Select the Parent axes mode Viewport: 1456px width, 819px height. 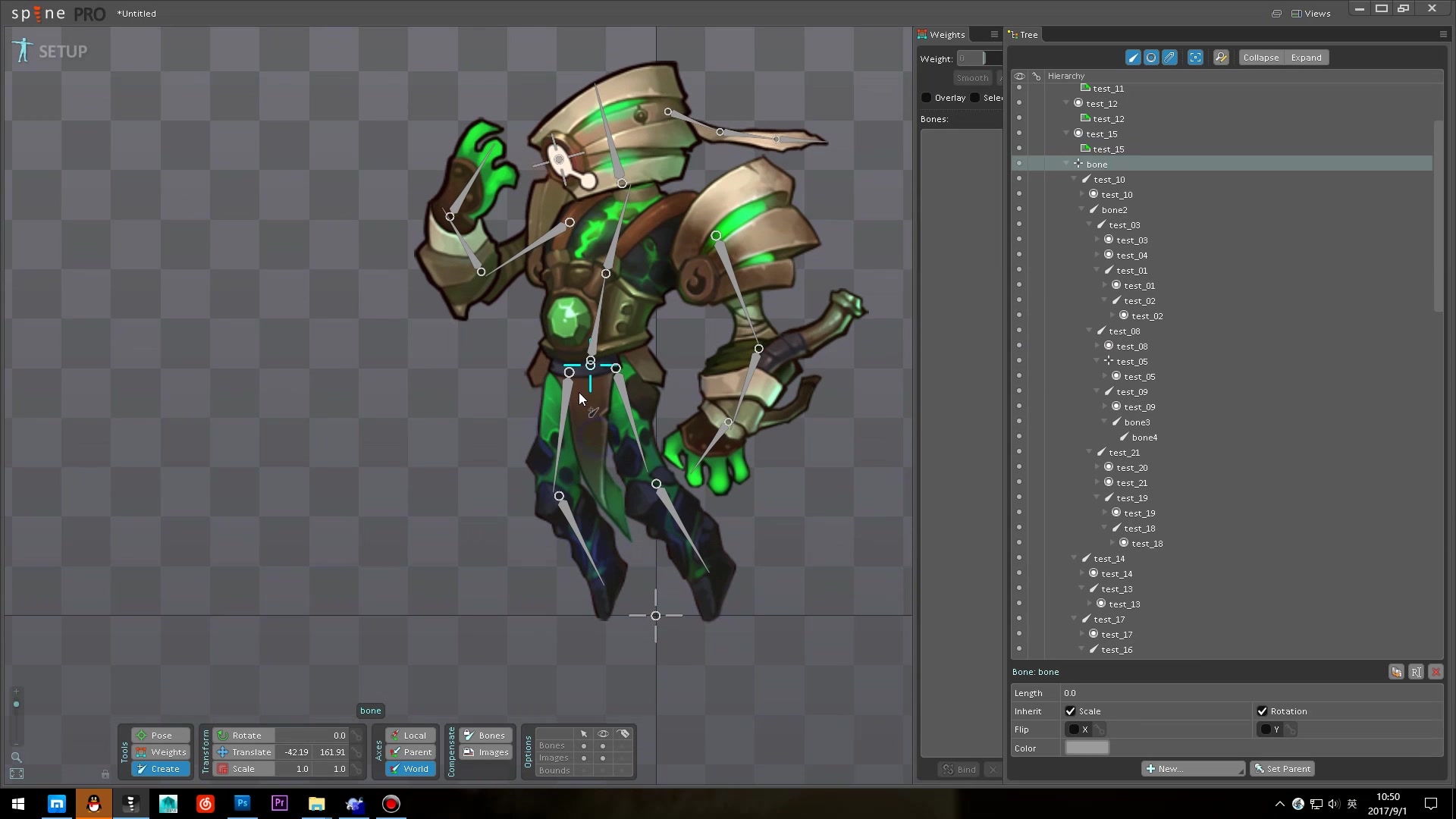pyautogui.click(x=410, y=752)
